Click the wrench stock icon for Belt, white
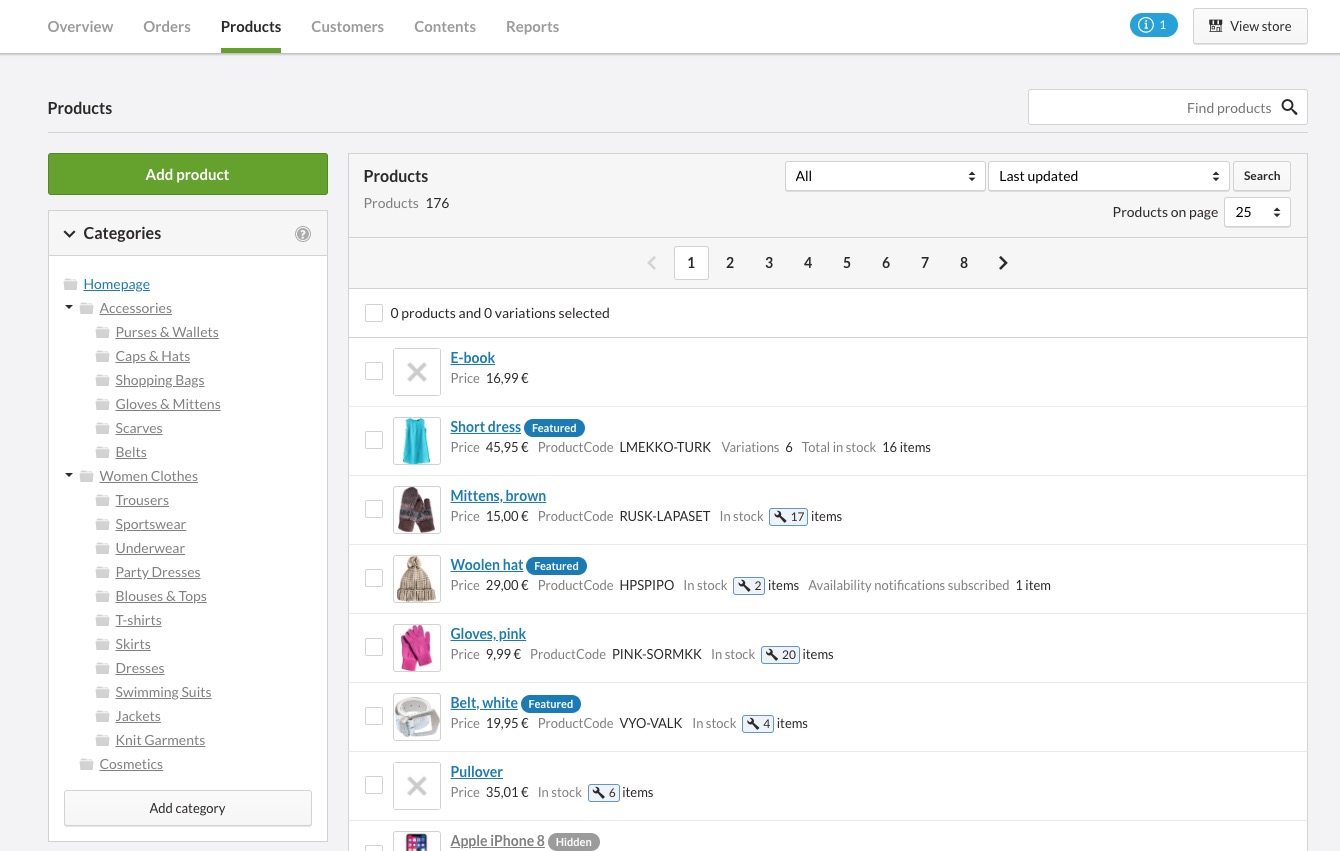The height and width of the screenshot is (851, 1340). (758, 724)
